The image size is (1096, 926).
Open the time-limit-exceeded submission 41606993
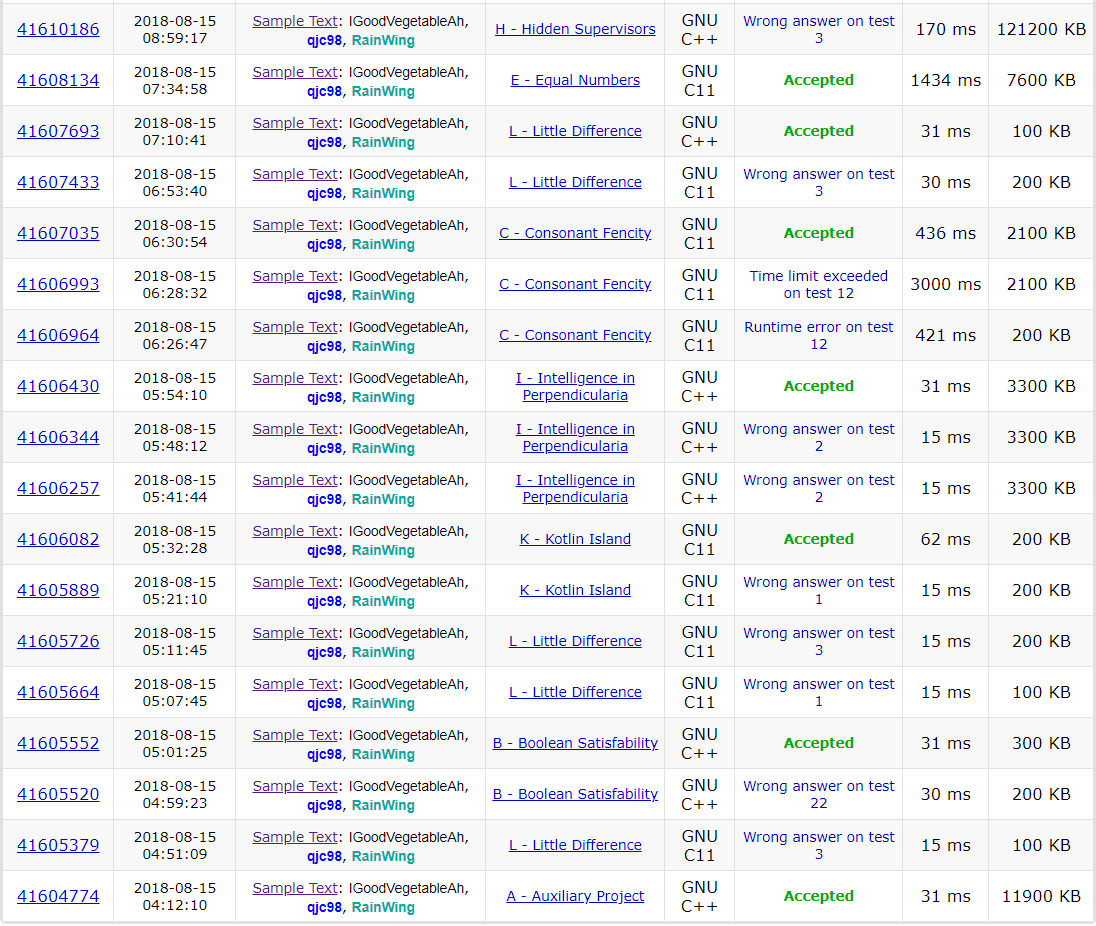(x=58, y=284)
